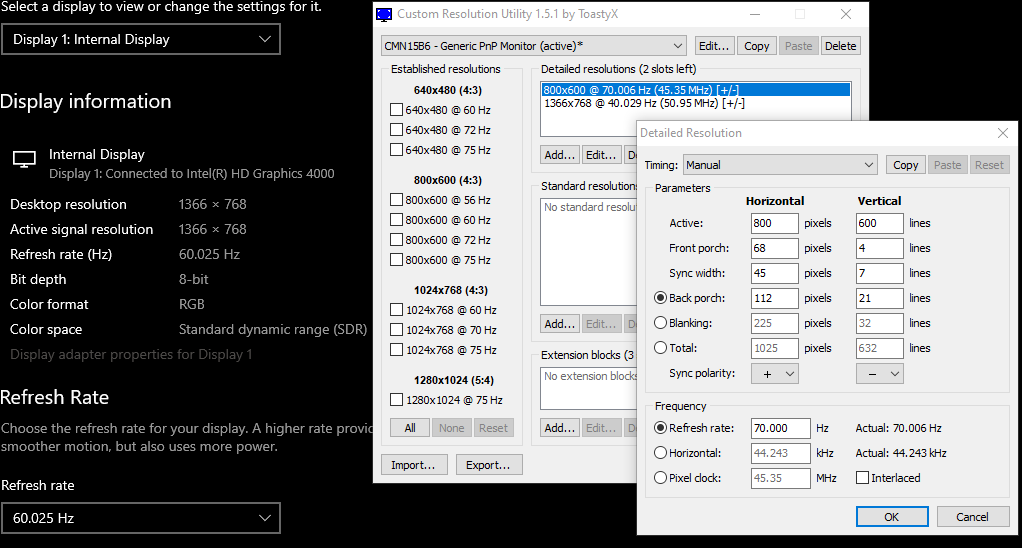Click the Export... button

pos(489,465)
